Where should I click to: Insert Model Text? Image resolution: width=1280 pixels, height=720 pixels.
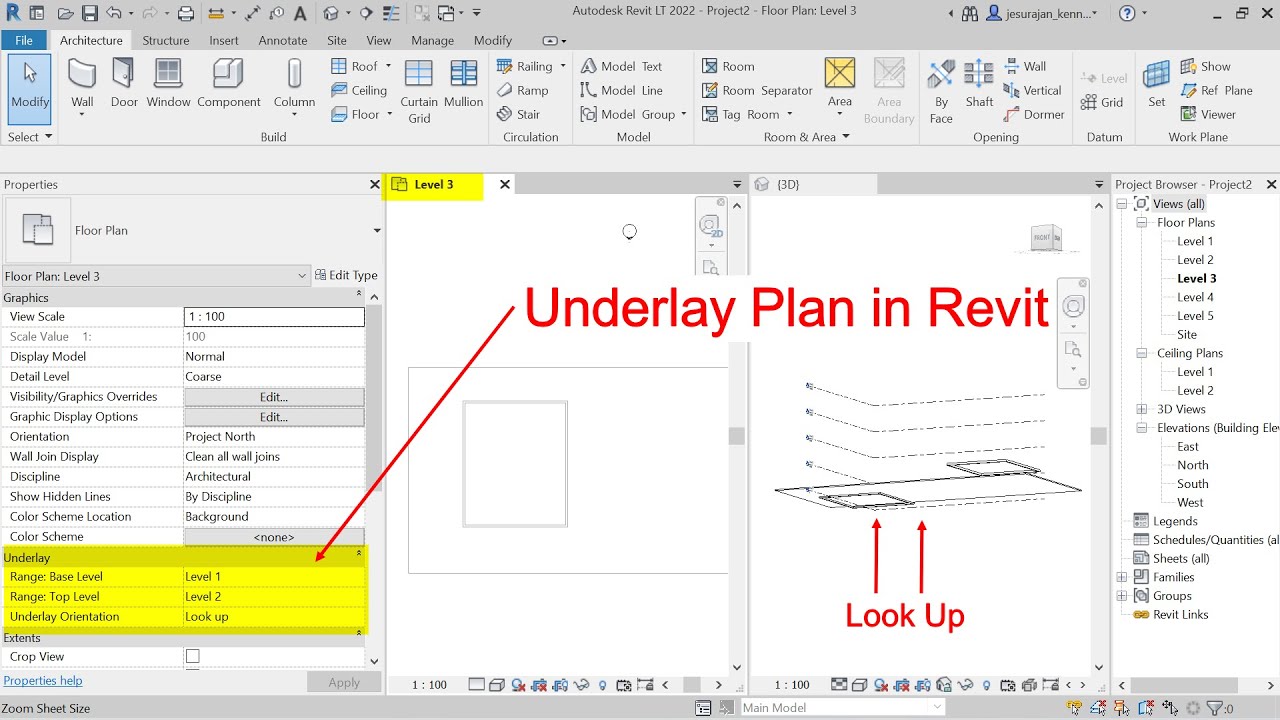point(621,66)
